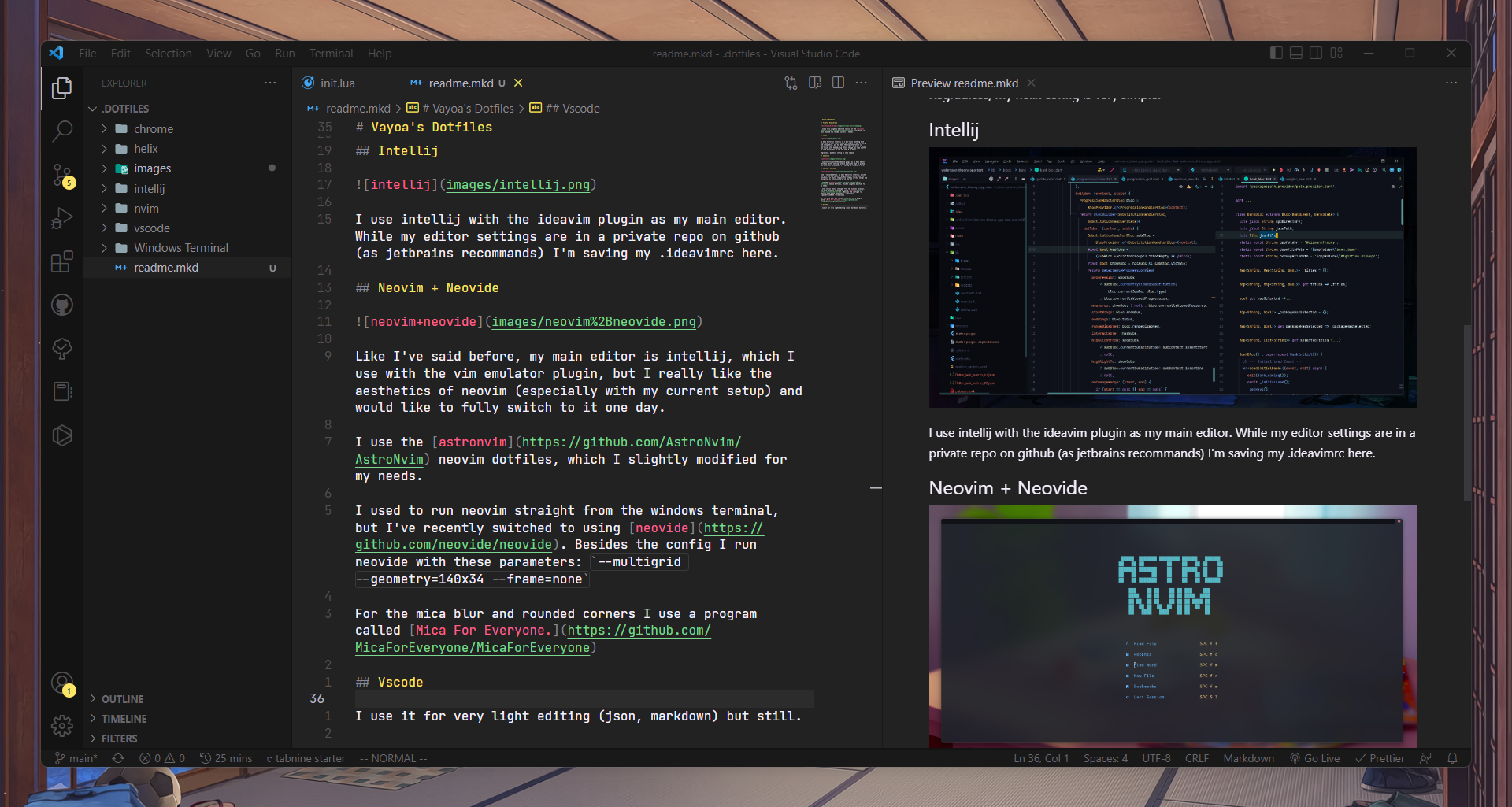Open More Actions in the Preview pane

1451,83
